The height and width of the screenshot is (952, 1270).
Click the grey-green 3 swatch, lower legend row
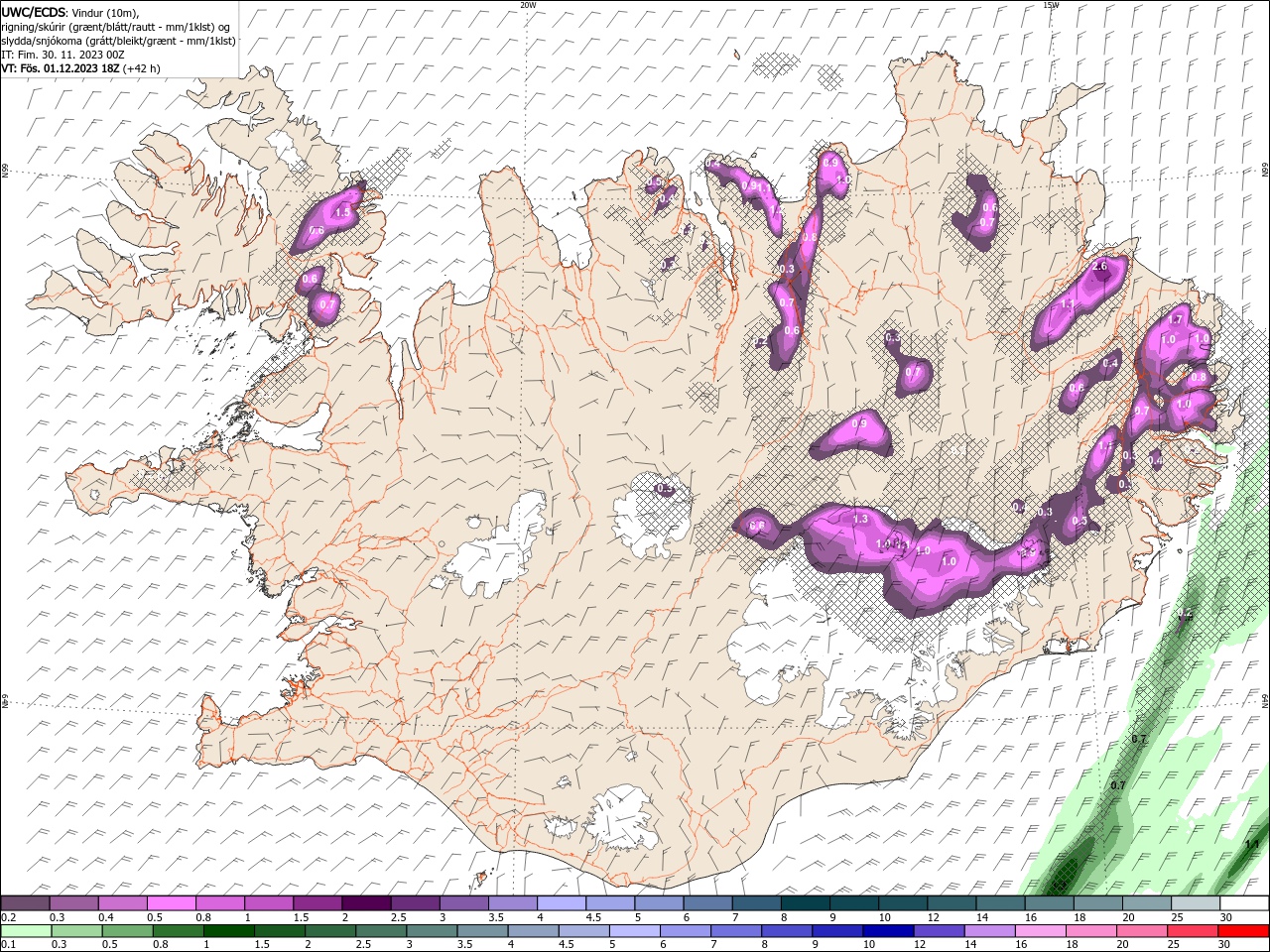point(432,931)
